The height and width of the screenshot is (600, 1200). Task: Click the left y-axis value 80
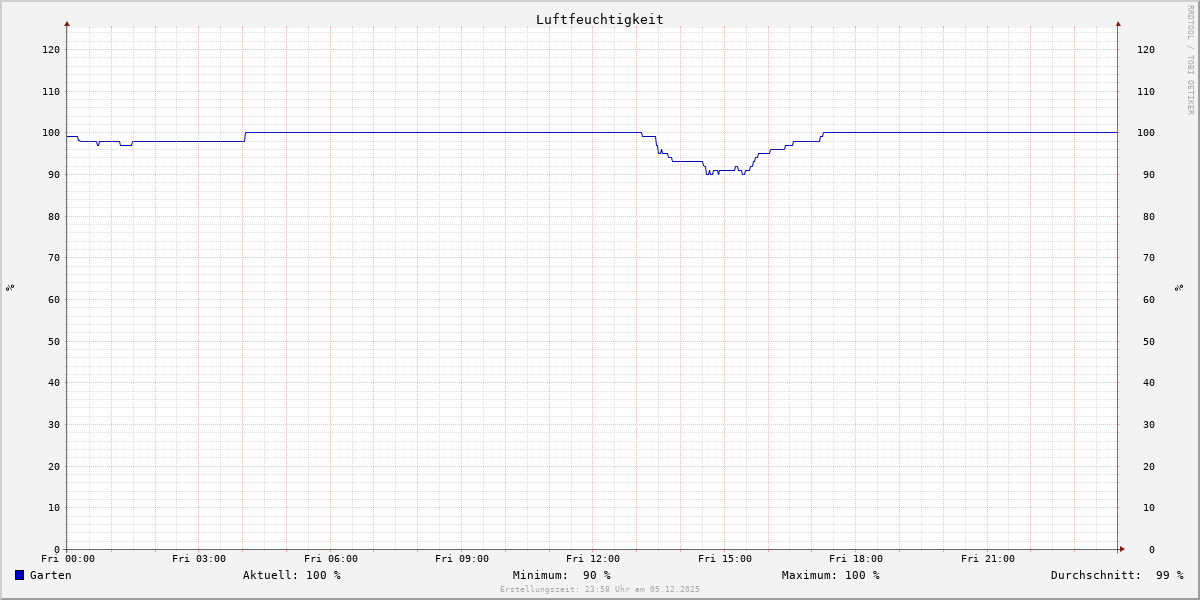(54, 216)
